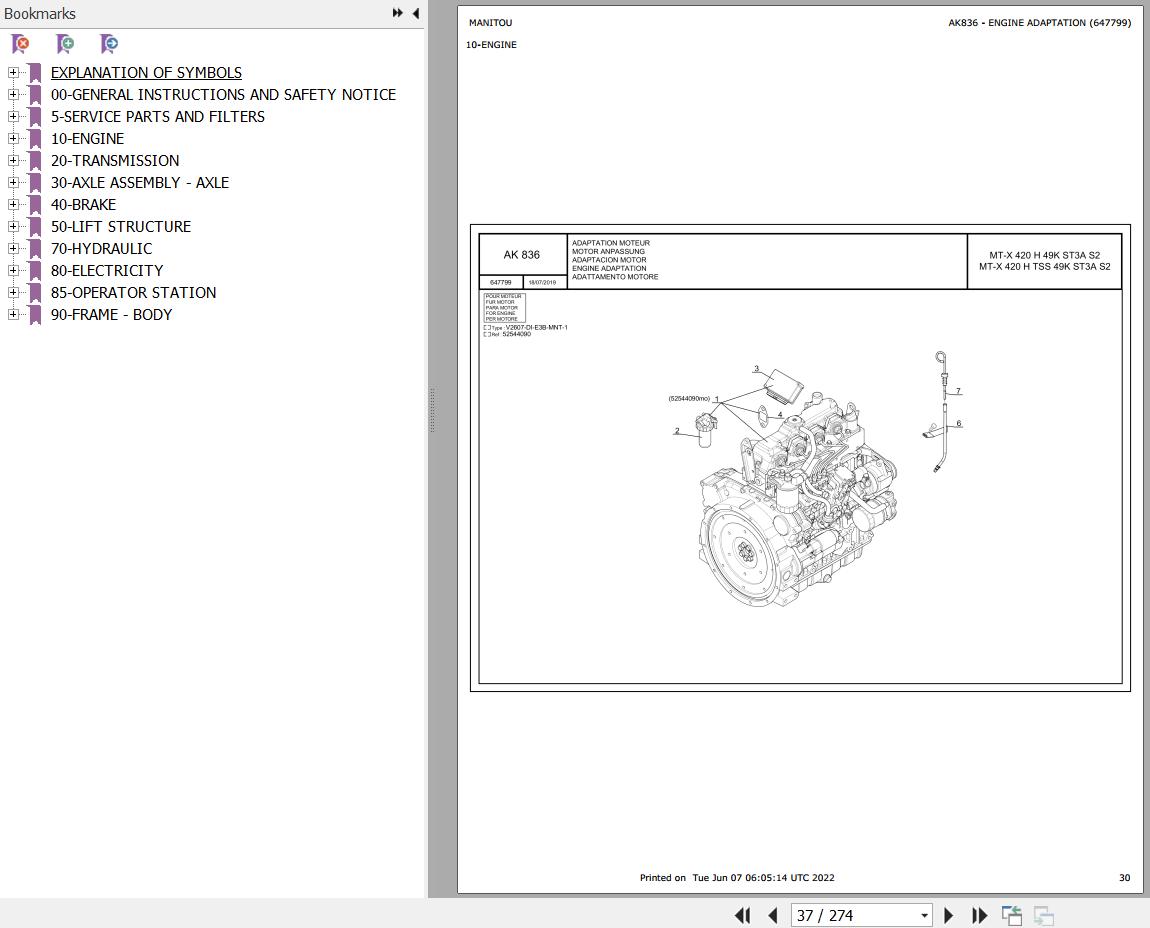Go to the first page
The image size is (1150, 928).
click(742, 915)
